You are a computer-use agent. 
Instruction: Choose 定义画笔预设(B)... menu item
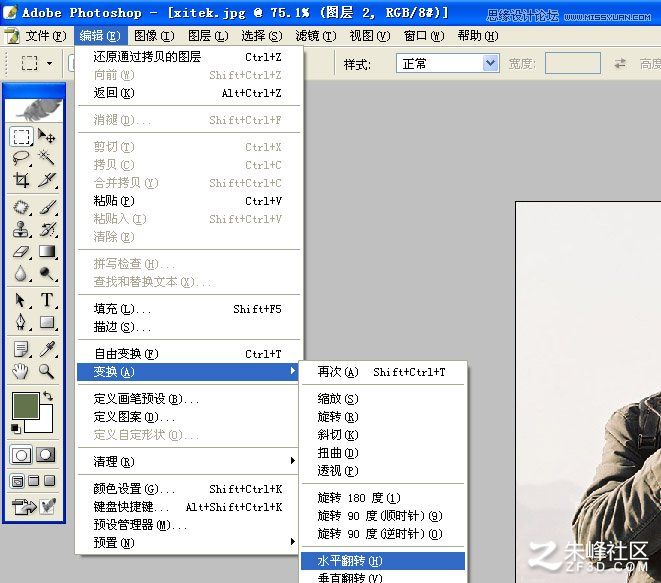(187, 399)
